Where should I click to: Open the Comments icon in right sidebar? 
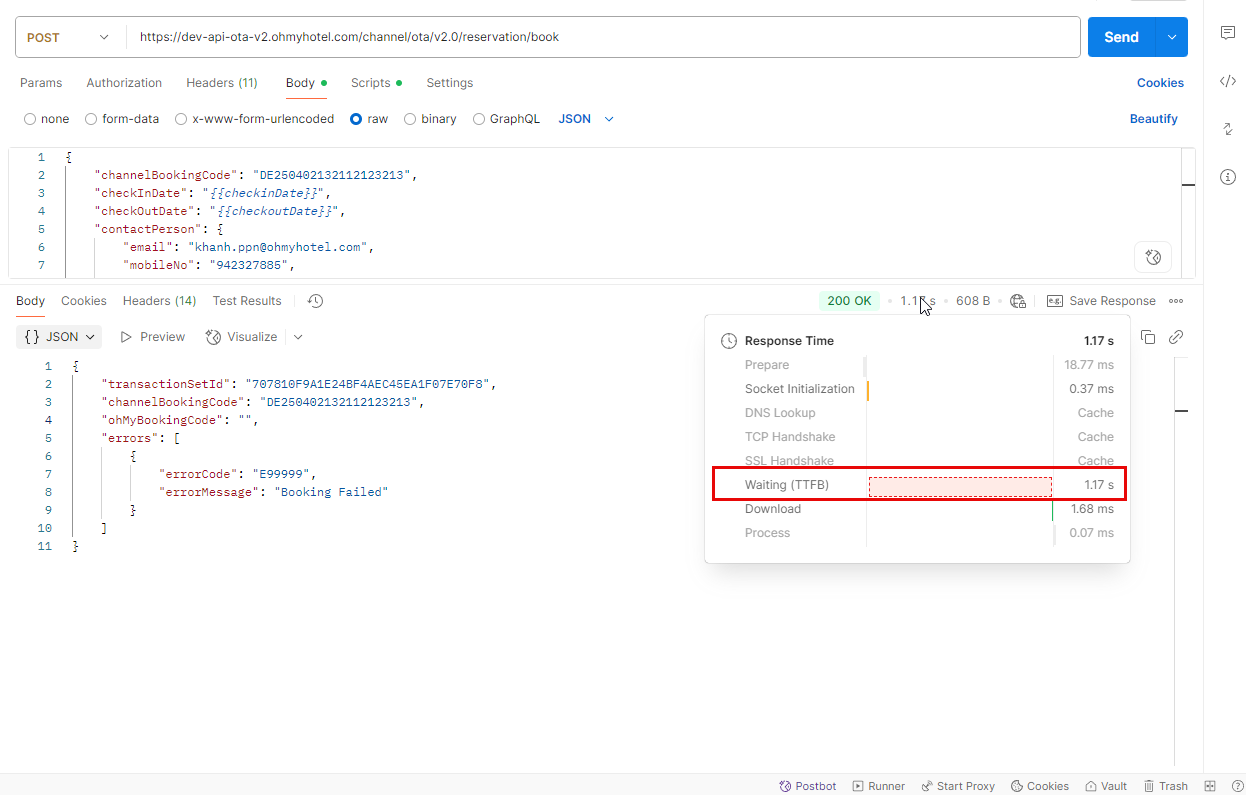coord(1228,33)
